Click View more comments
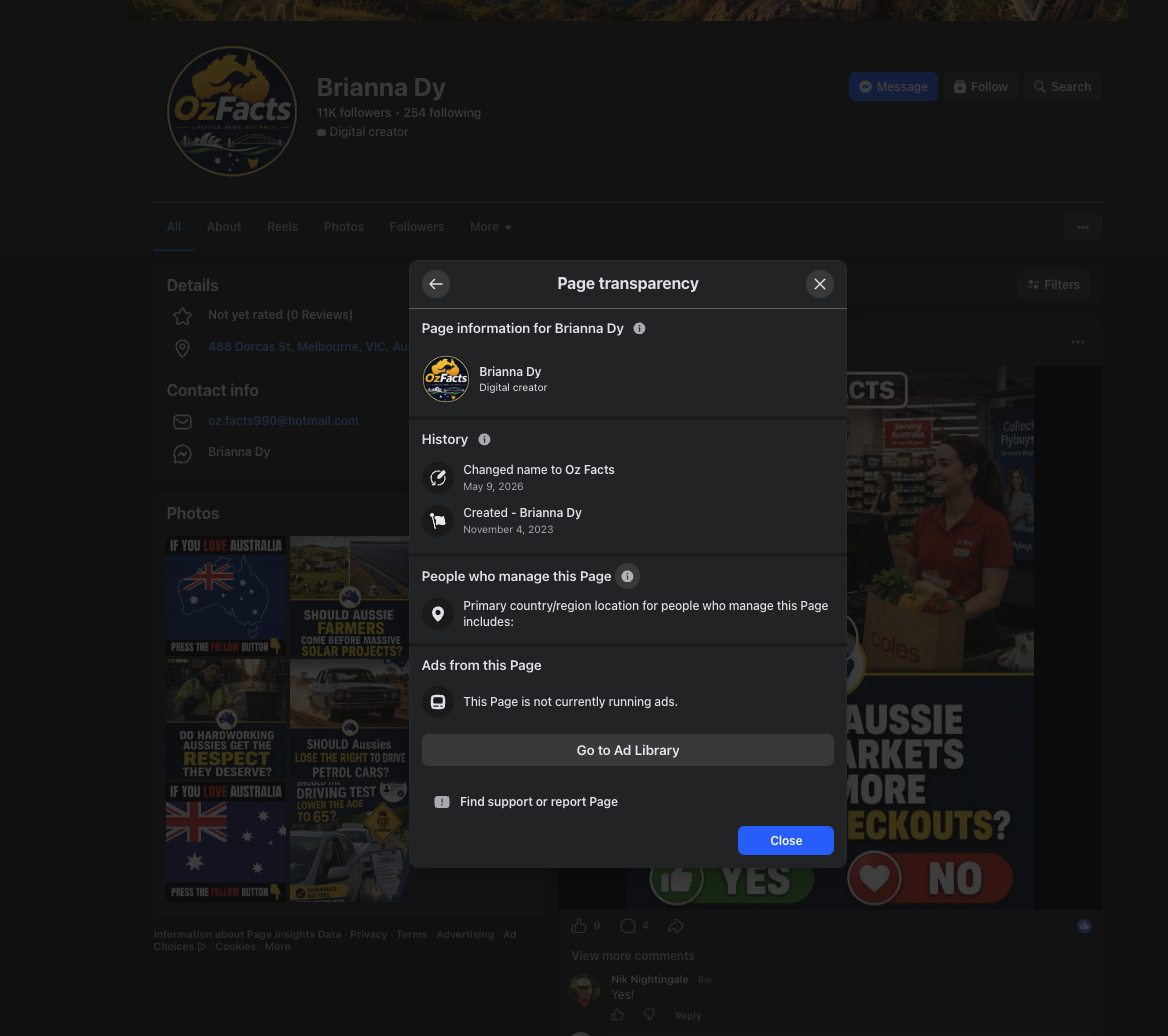This screenshot has height=1036, width=1168. tap(632, 956)
